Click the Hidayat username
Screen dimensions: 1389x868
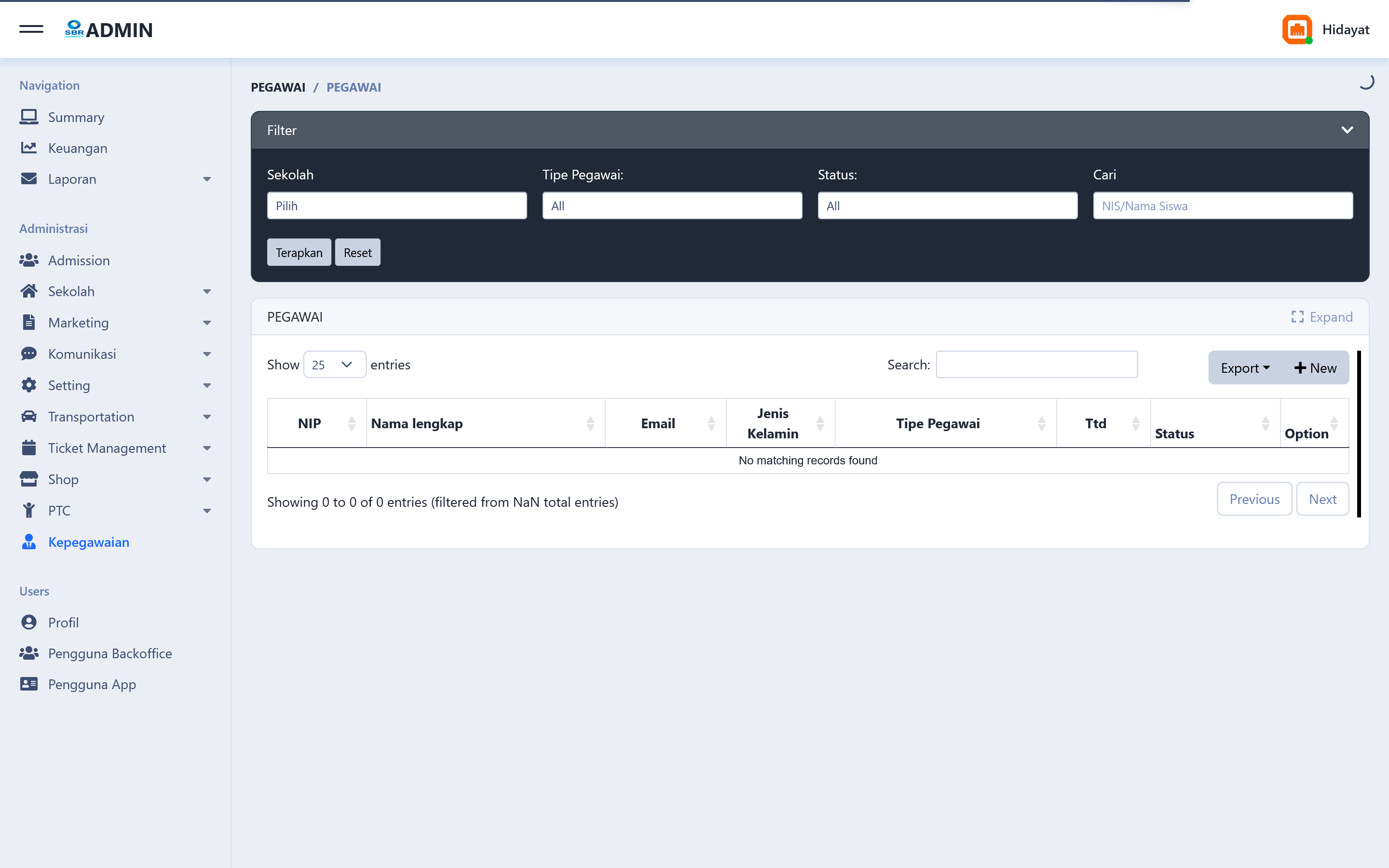click(x=1346, y=29)
